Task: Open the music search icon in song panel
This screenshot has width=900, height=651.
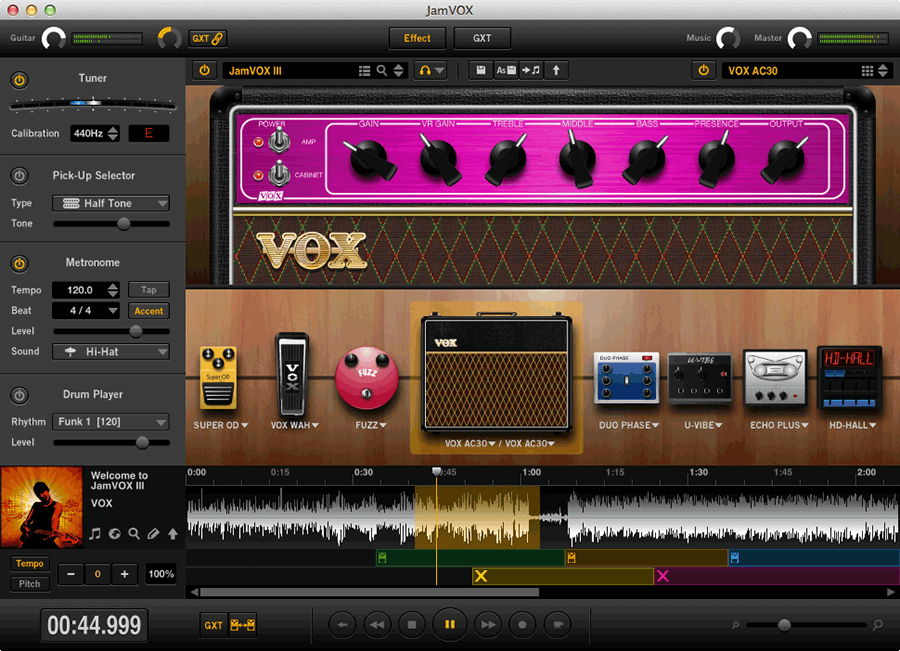Action: 133,534
